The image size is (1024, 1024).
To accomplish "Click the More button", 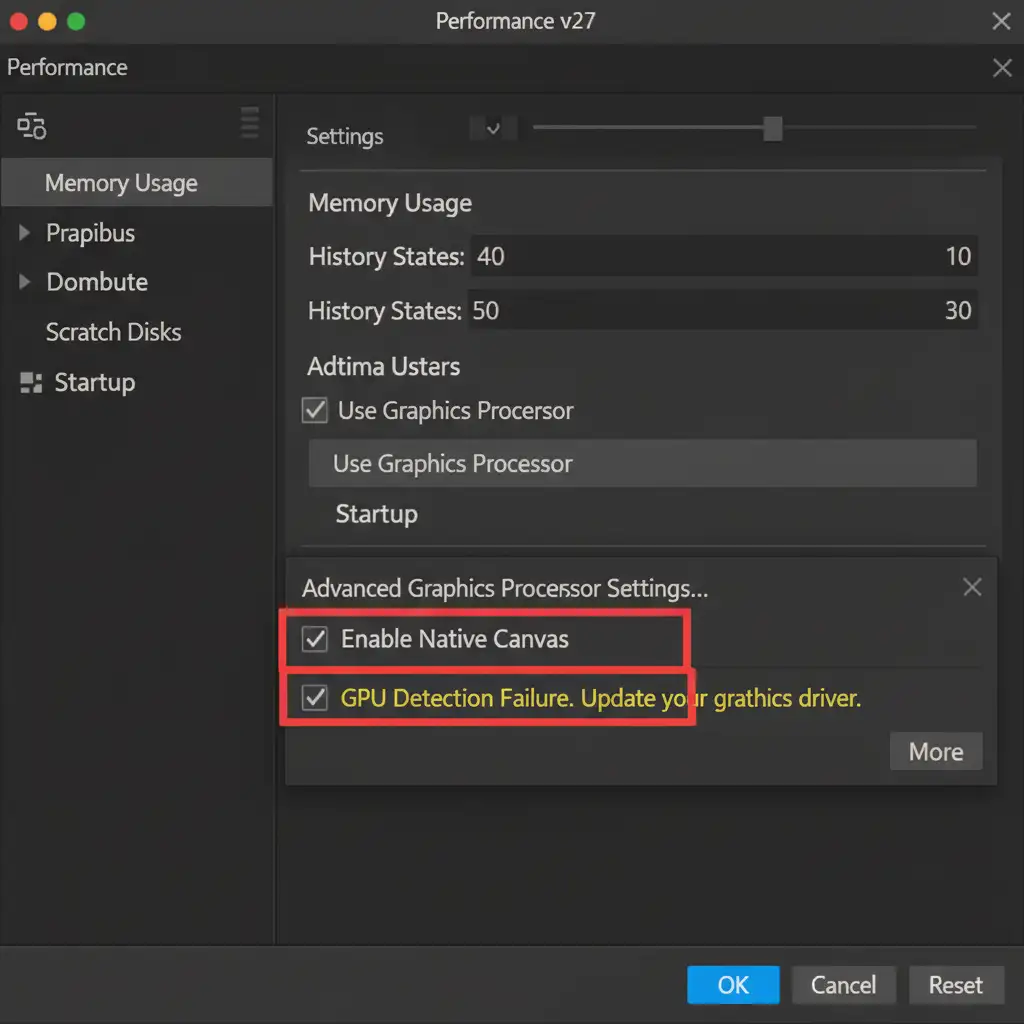I will pyautogui.click(x=935, y=752).
